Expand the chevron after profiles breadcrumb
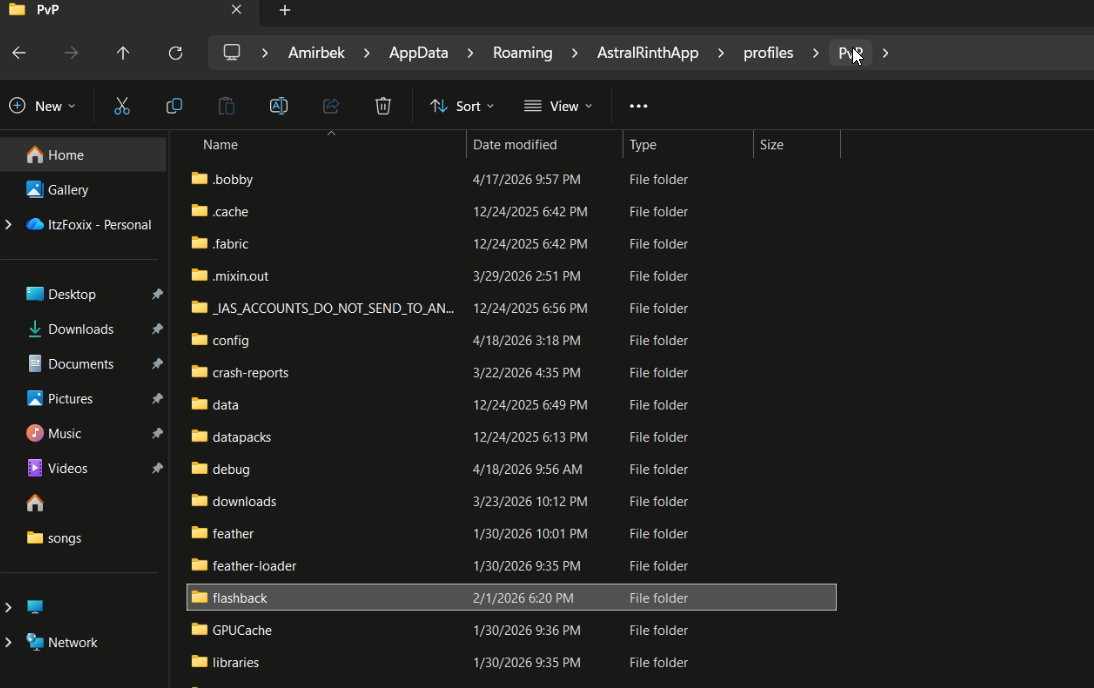Screen dimensions: 1094x688 click(x=815, y=53)
